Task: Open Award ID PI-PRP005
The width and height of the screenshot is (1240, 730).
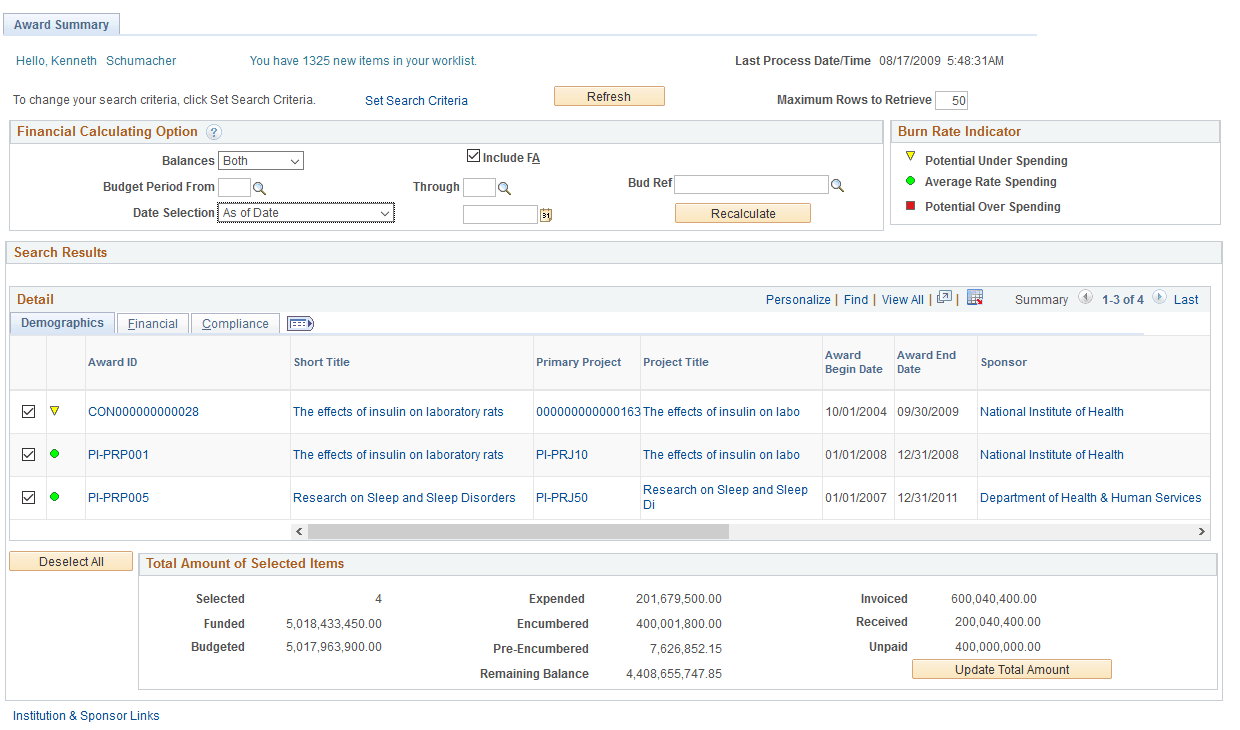Action: [x=118, y=498]
